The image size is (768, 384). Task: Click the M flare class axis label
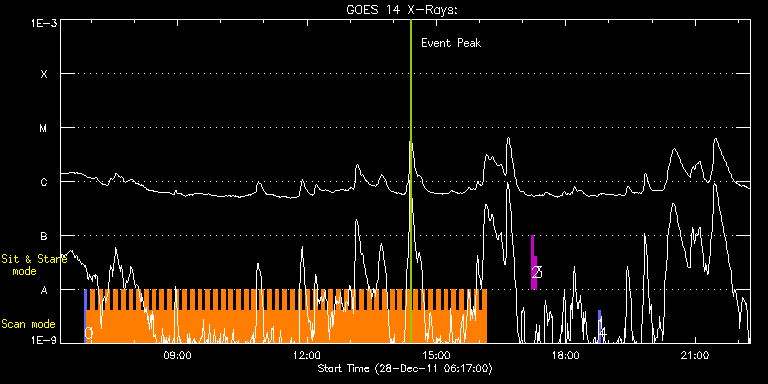[44, 128]
